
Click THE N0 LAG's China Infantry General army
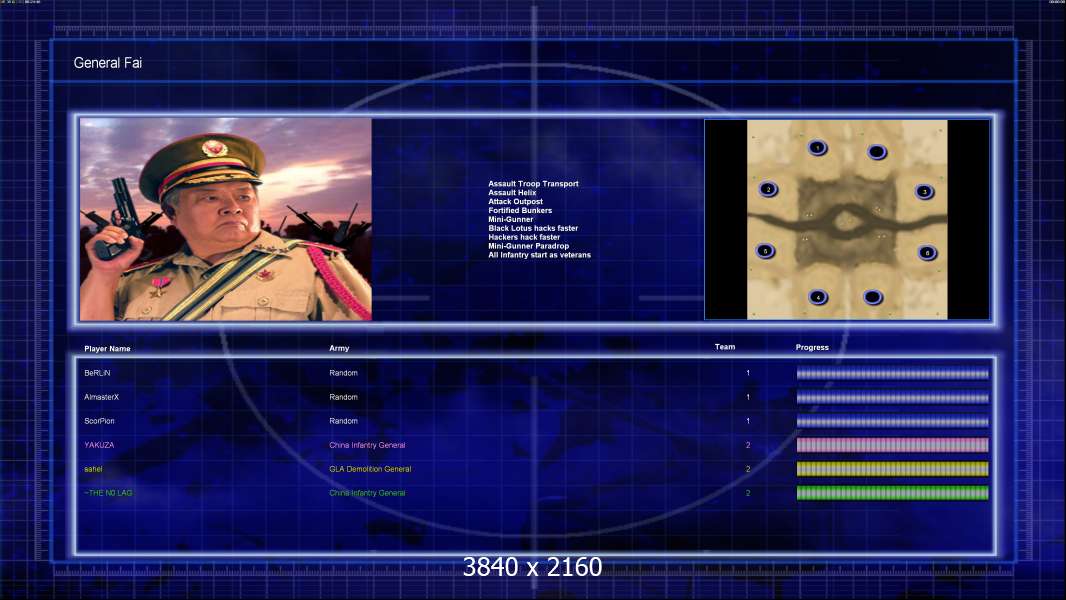(x=367, y=493)
